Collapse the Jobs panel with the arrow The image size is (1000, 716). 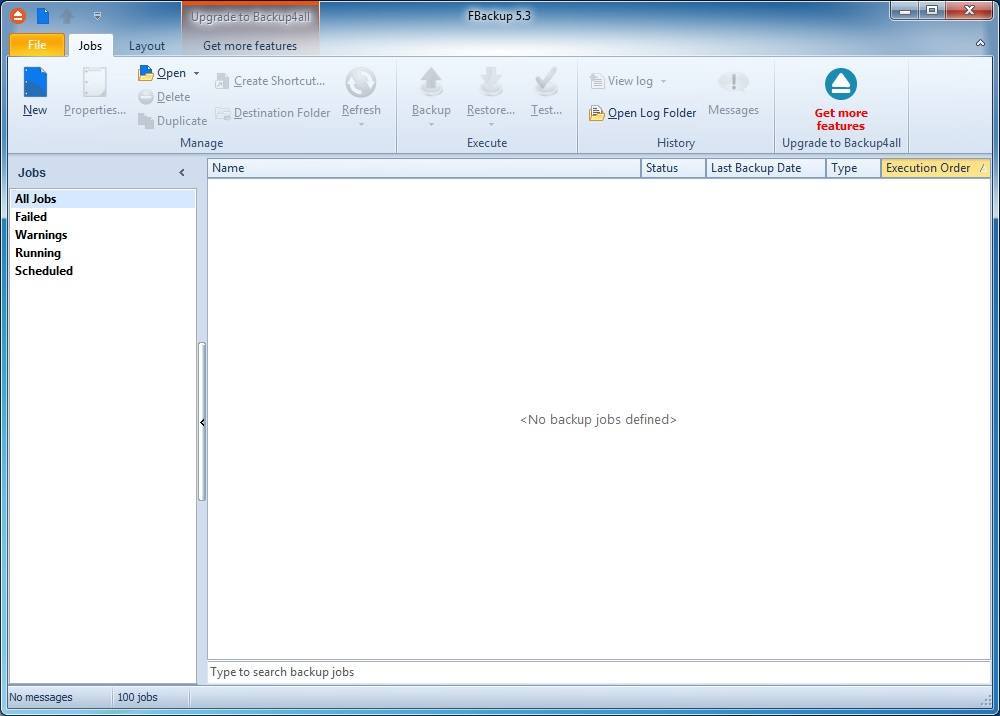point(182,172)
